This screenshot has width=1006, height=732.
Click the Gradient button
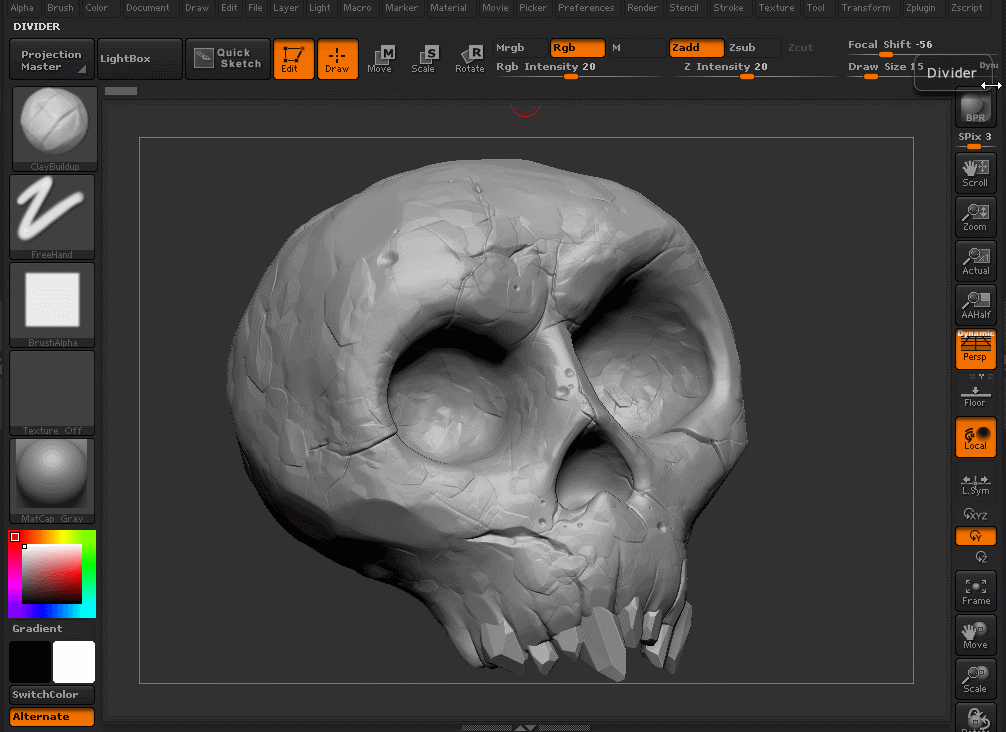[37, 629]
